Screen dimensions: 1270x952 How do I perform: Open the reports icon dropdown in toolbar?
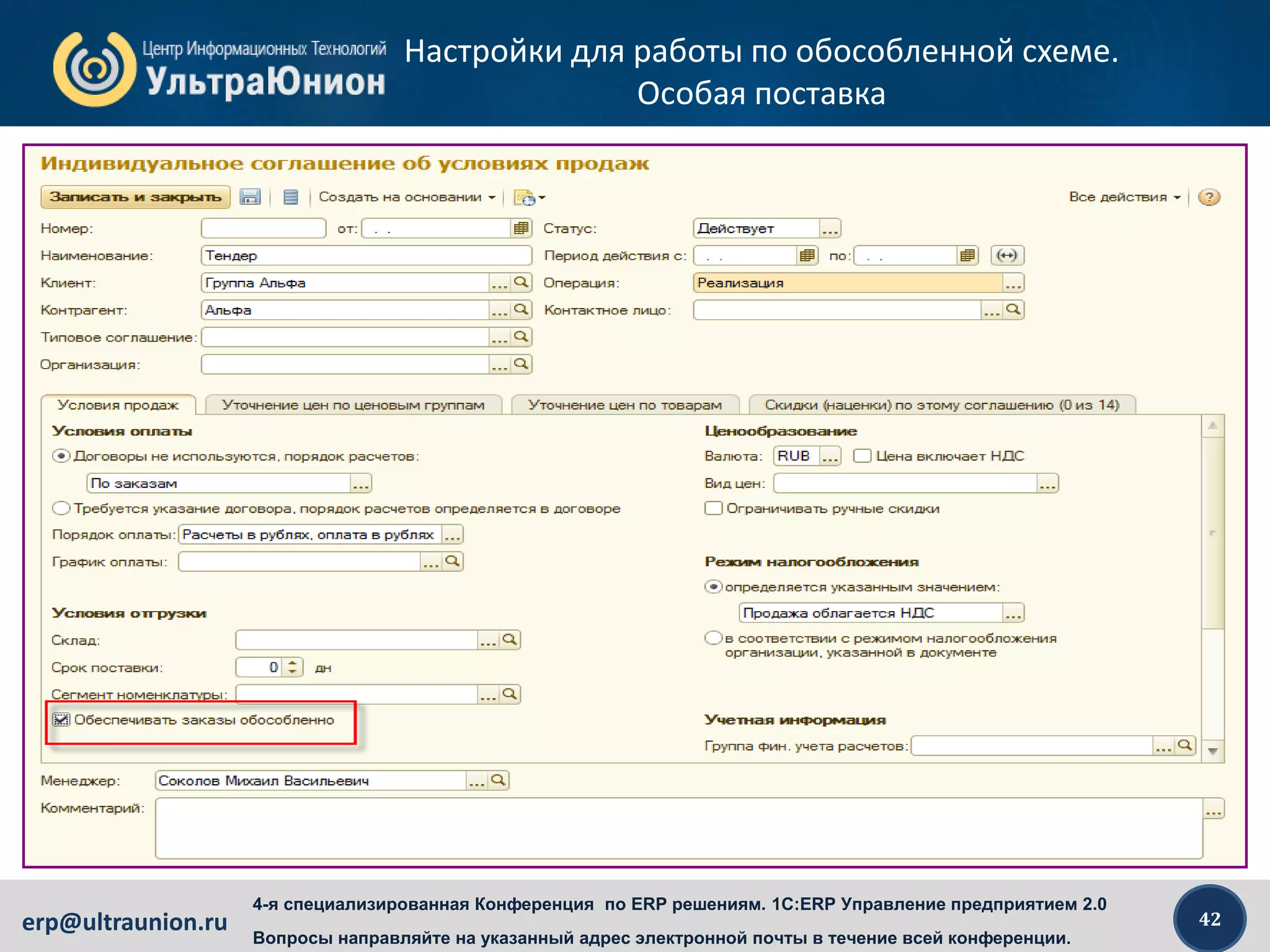[529, 198]
